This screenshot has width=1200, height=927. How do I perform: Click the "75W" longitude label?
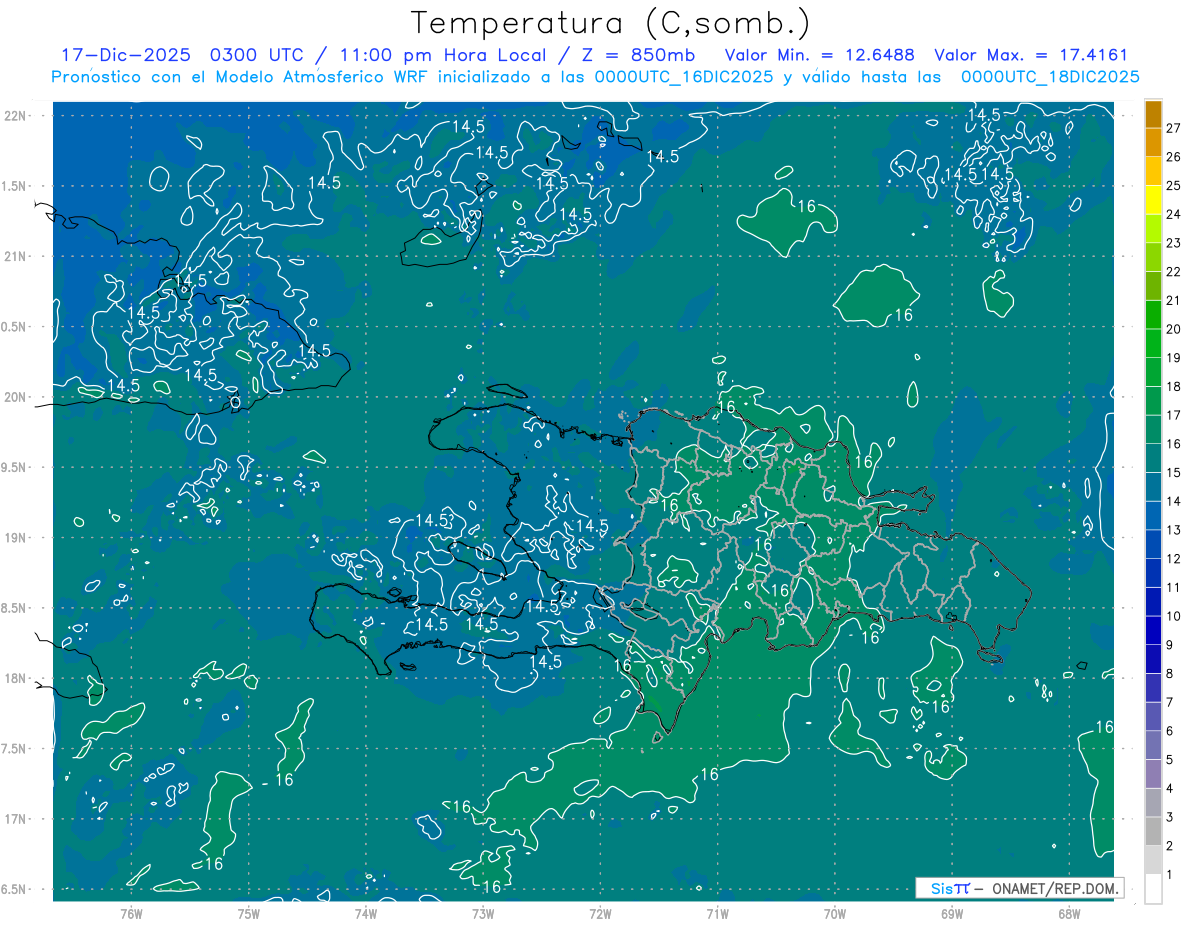pos(249,913)
